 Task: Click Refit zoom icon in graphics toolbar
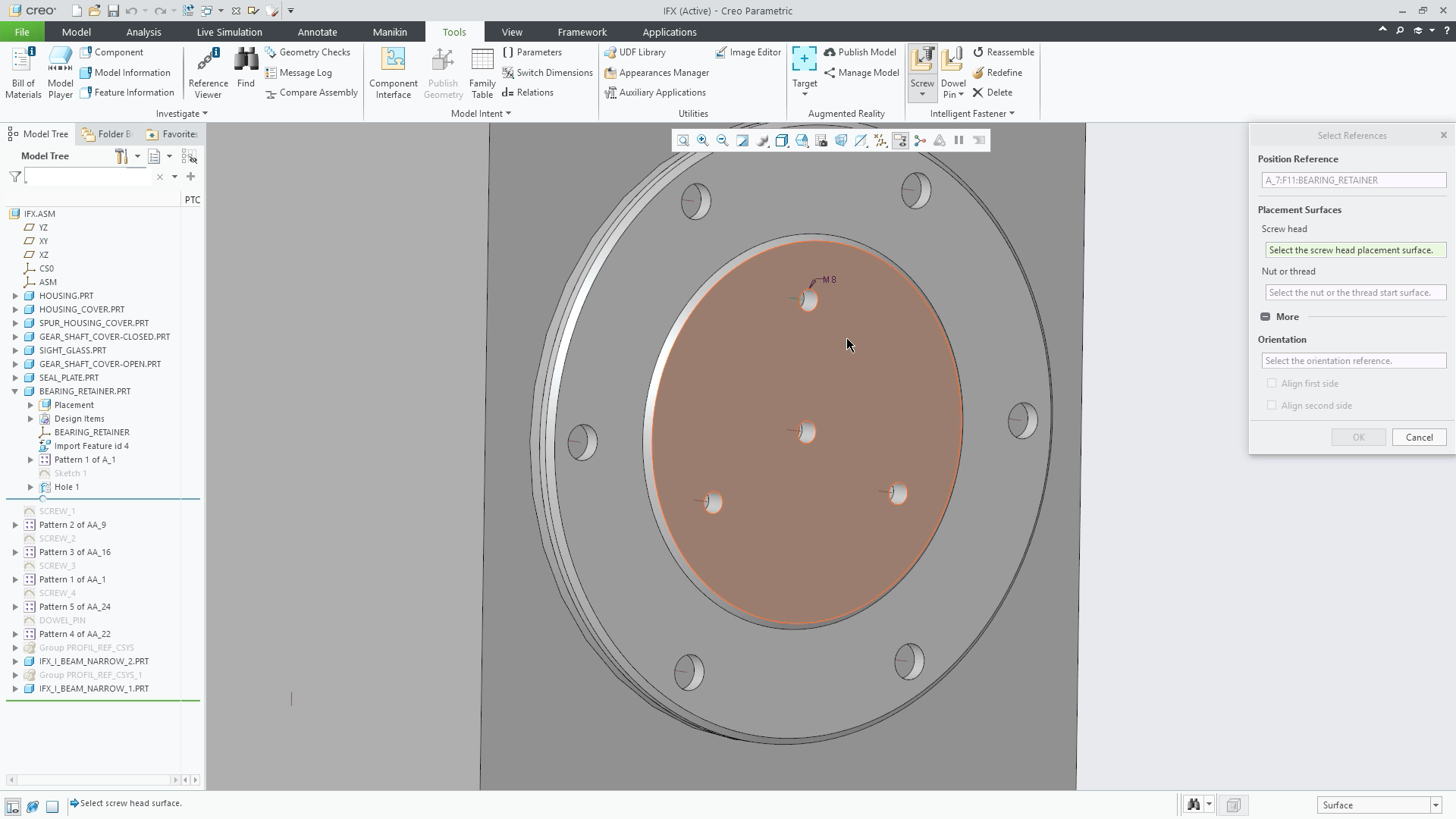click(683, 140)
